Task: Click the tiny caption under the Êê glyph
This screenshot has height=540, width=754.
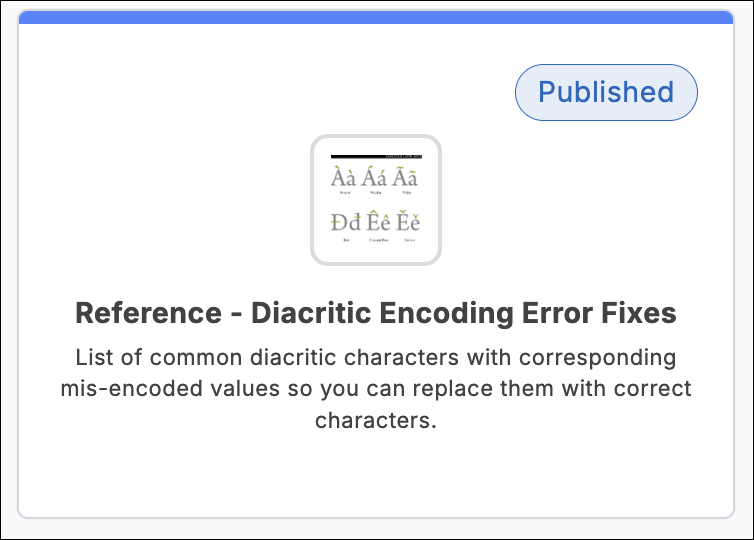Action: coord(377,240)
